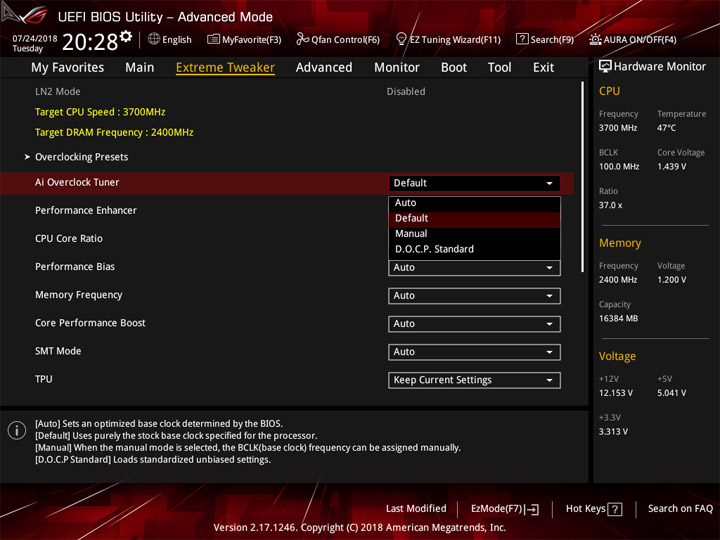Click the CPU temperature 47°C value
This screenshot has width=720, height=540.
tap(666, 128)
